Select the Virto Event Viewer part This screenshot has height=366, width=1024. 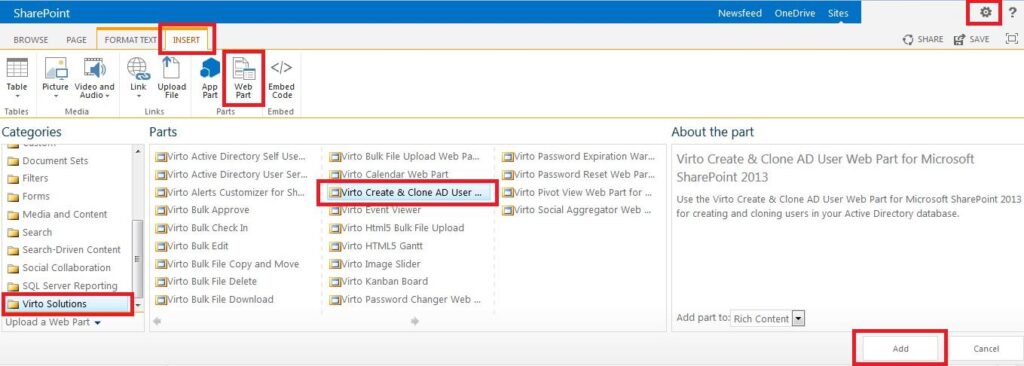click(x=376, y=210)
